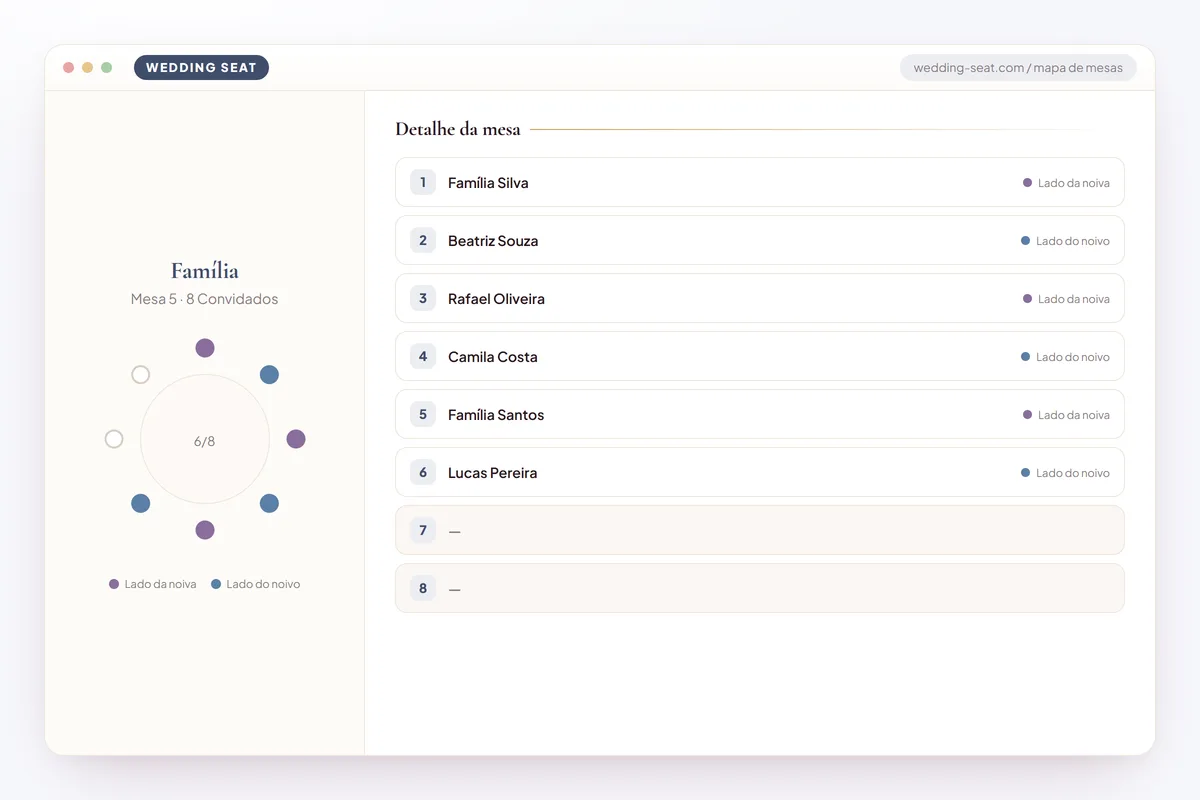Click the Lado do noivo tag in Beatriz Souza row
The image size is (1200, 800).
click(x=1065, y=241)
